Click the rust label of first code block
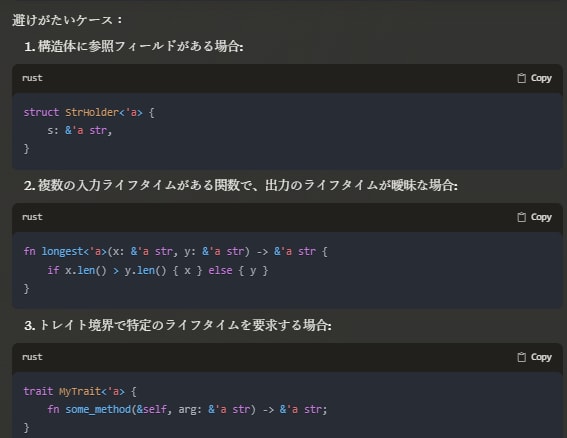Image resolution: width=567 pixels, height=438 pixels. click(x=32, y=78)
